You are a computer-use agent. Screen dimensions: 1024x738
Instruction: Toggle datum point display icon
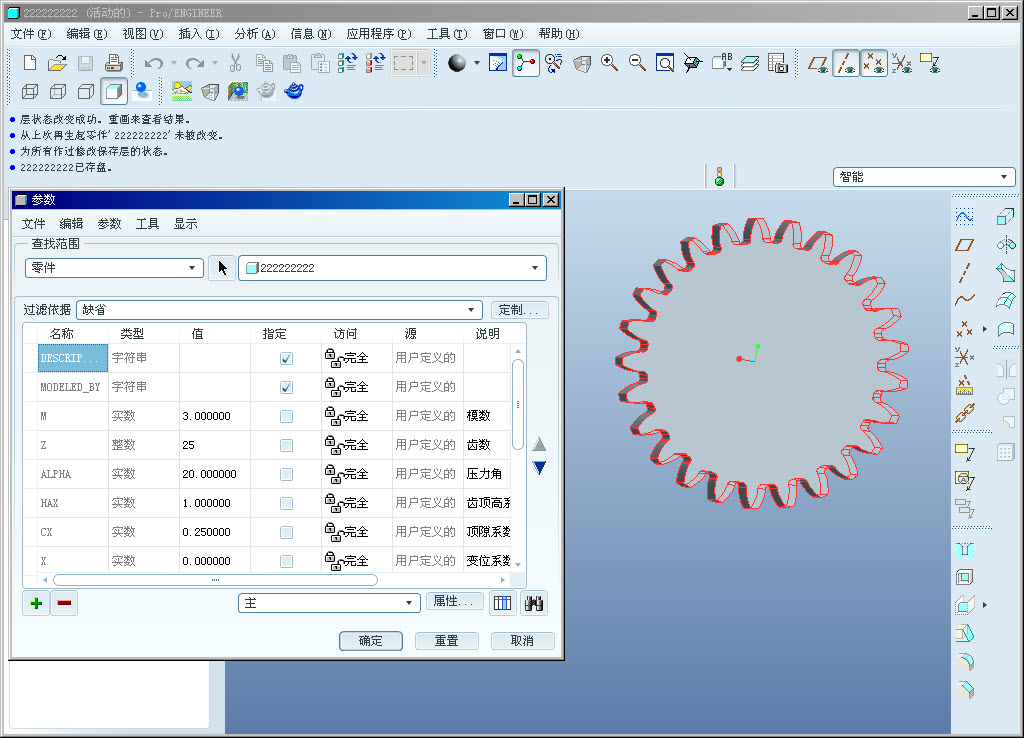coord(874,63)
